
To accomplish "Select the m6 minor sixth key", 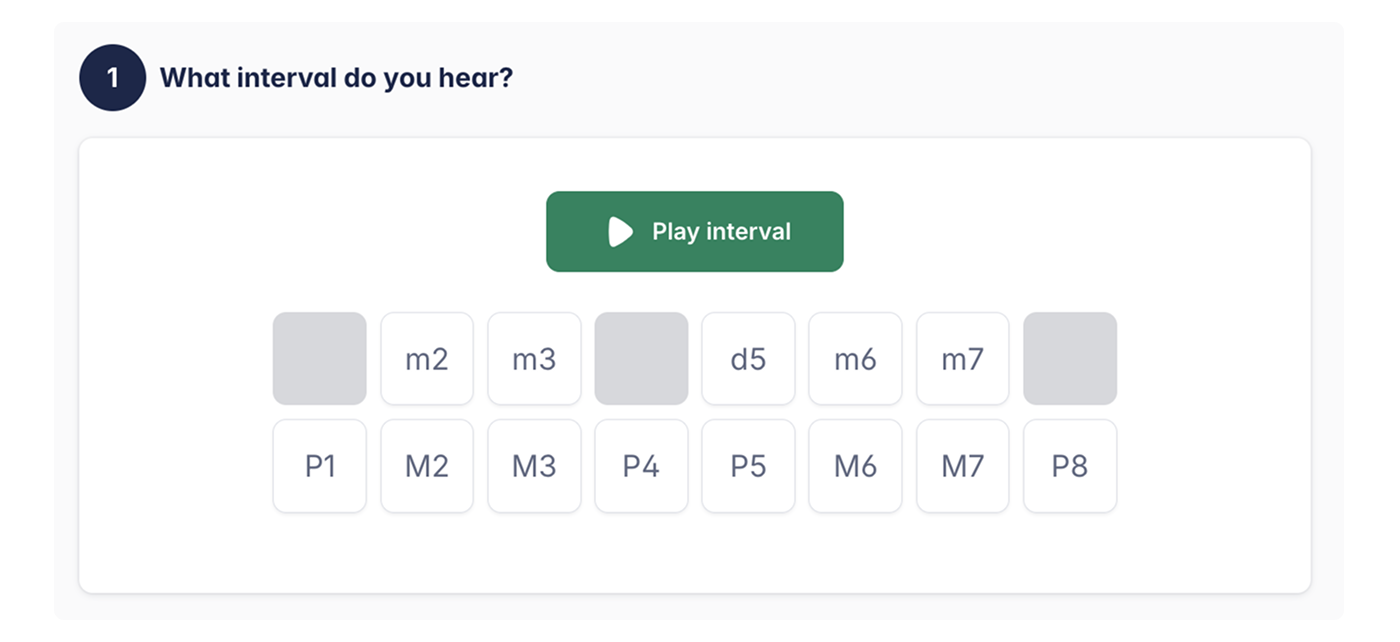I will [855, 359].
